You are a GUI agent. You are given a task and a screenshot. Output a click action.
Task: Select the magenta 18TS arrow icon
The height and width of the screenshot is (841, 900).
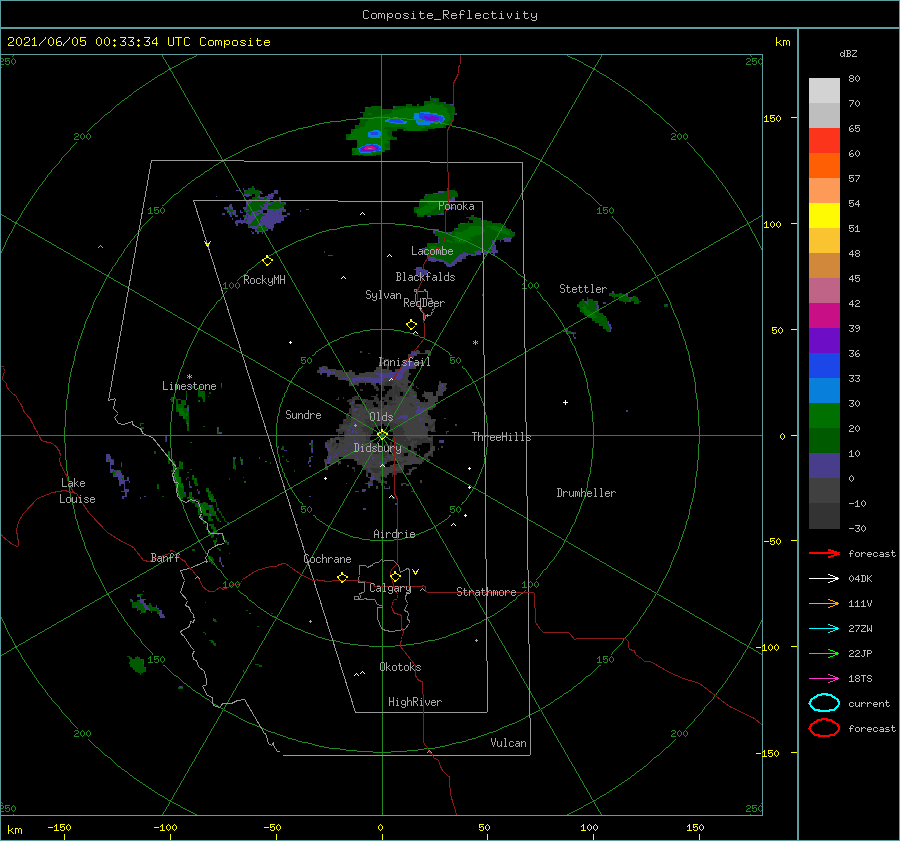824,679
